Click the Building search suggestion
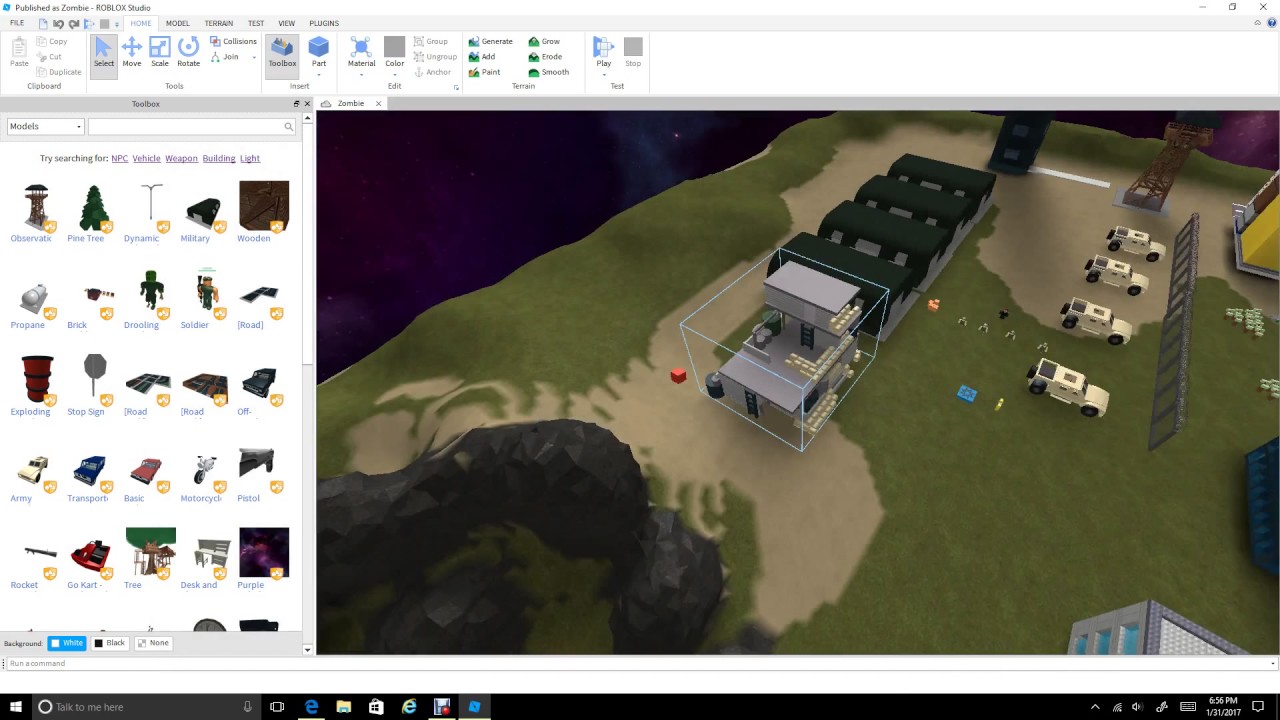Image resolution: width=1280 pixels, height=720 pixels. (219, 158)
